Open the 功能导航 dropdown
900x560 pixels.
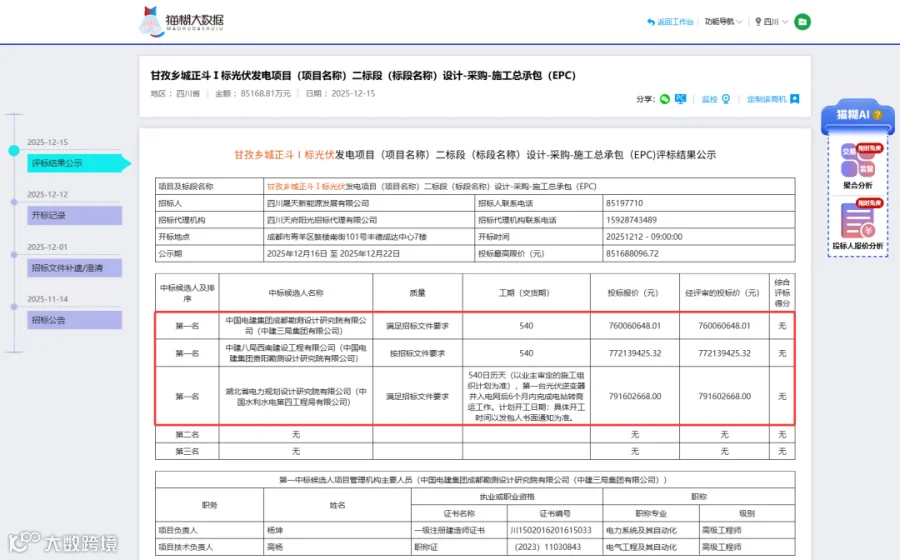click(x=723, y=22)
